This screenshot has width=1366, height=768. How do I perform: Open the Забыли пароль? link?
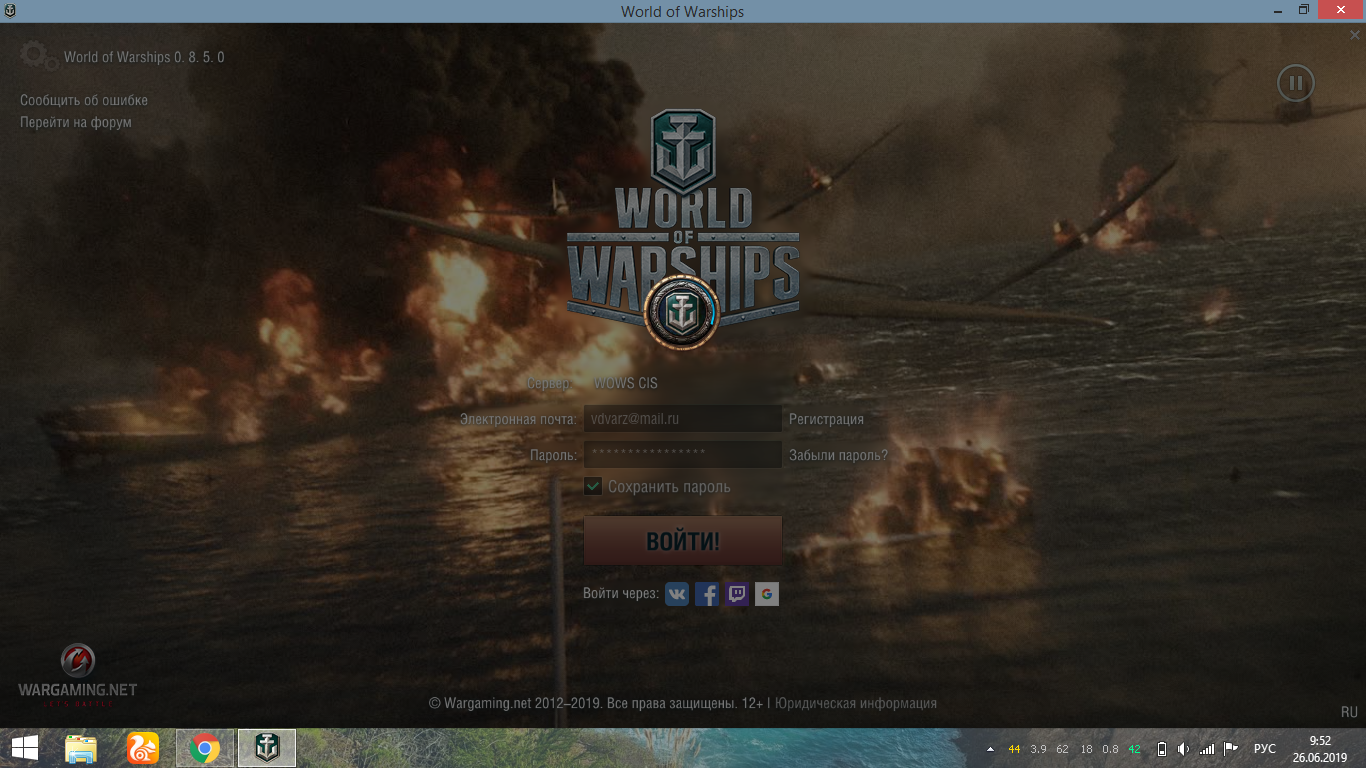(838, 455)
